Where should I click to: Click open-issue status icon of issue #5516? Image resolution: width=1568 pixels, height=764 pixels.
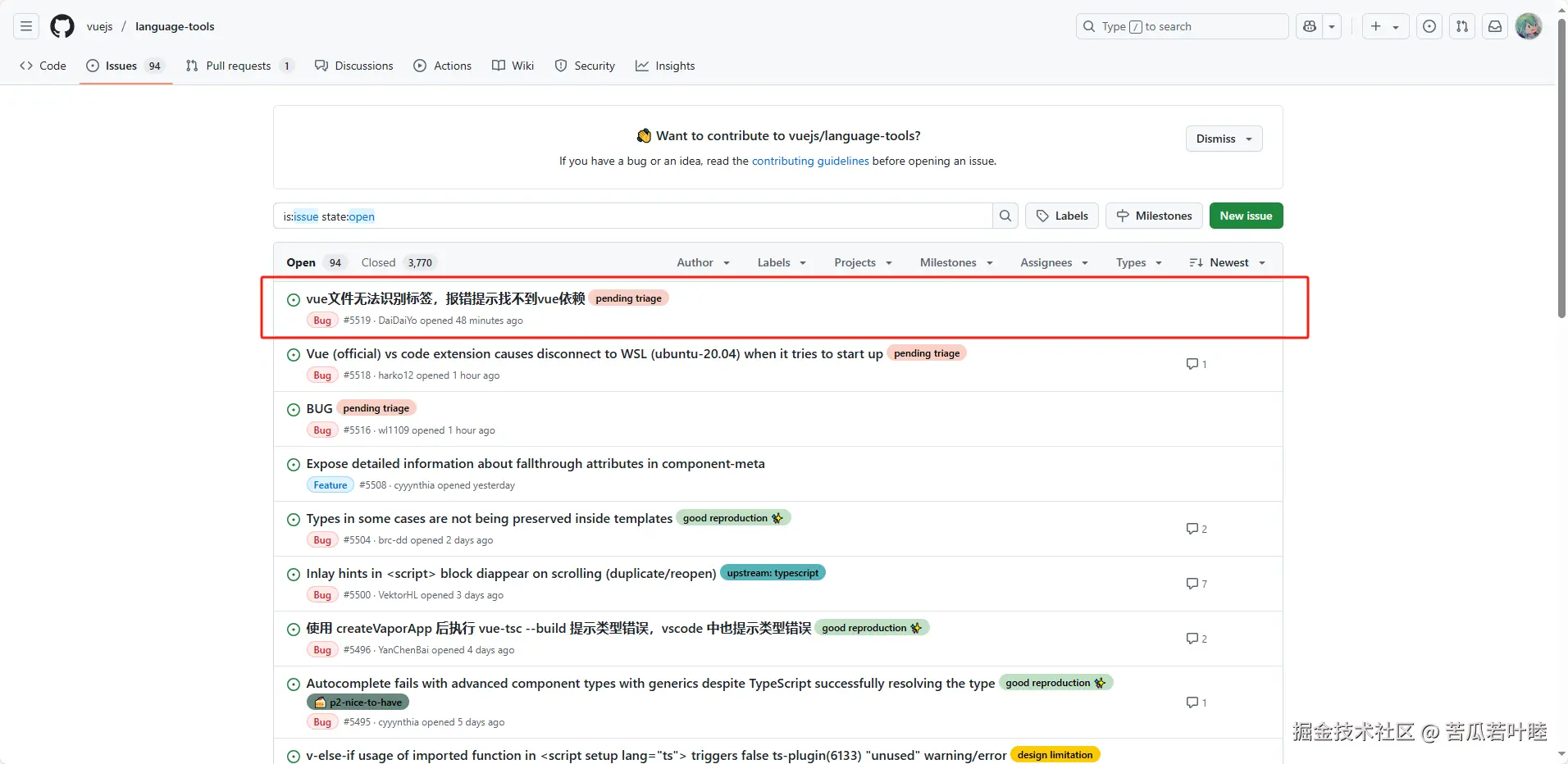click(x=293, y=409)
